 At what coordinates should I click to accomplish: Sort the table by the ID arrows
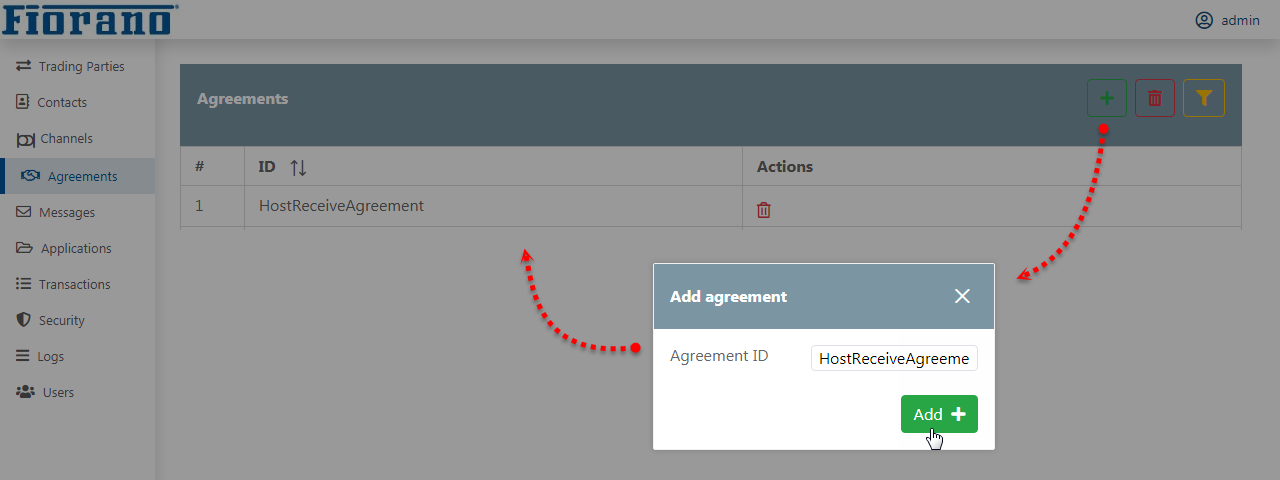pyautogui.click(x=298, y=168)
